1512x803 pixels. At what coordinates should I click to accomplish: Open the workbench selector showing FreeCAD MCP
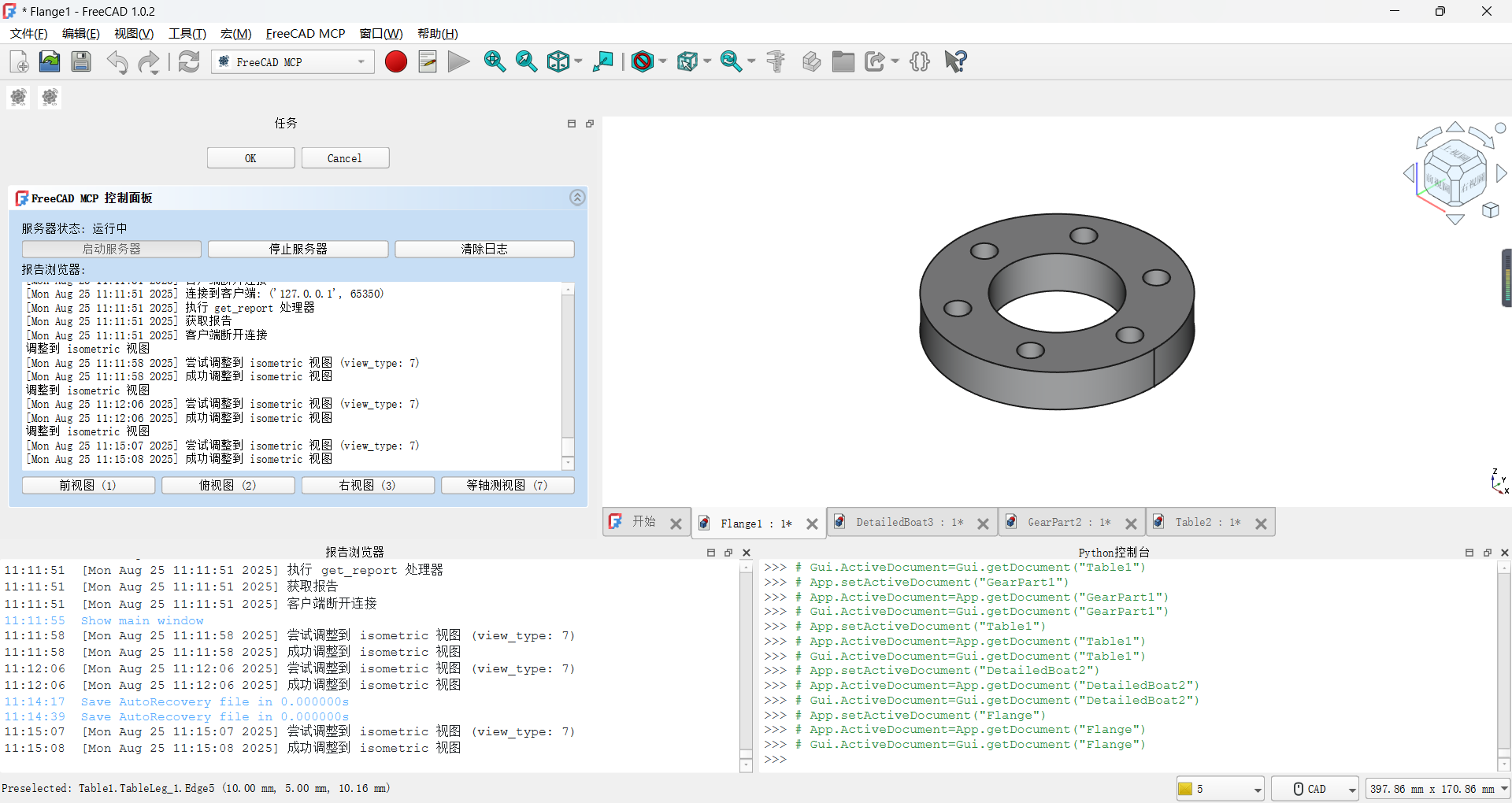[x=292, y=61]
